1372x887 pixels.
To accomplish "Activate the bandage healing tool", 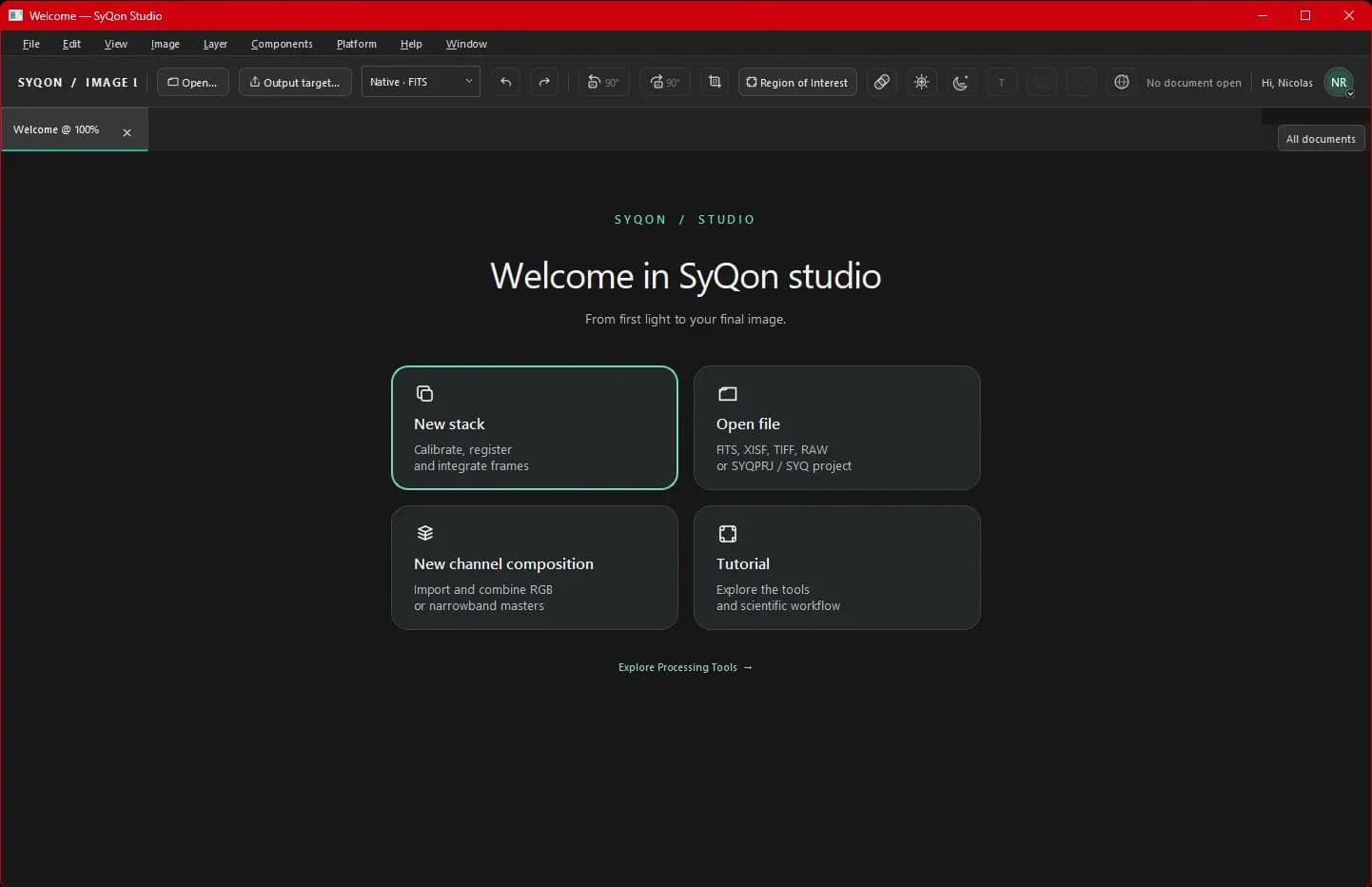I will pos(882,82).
